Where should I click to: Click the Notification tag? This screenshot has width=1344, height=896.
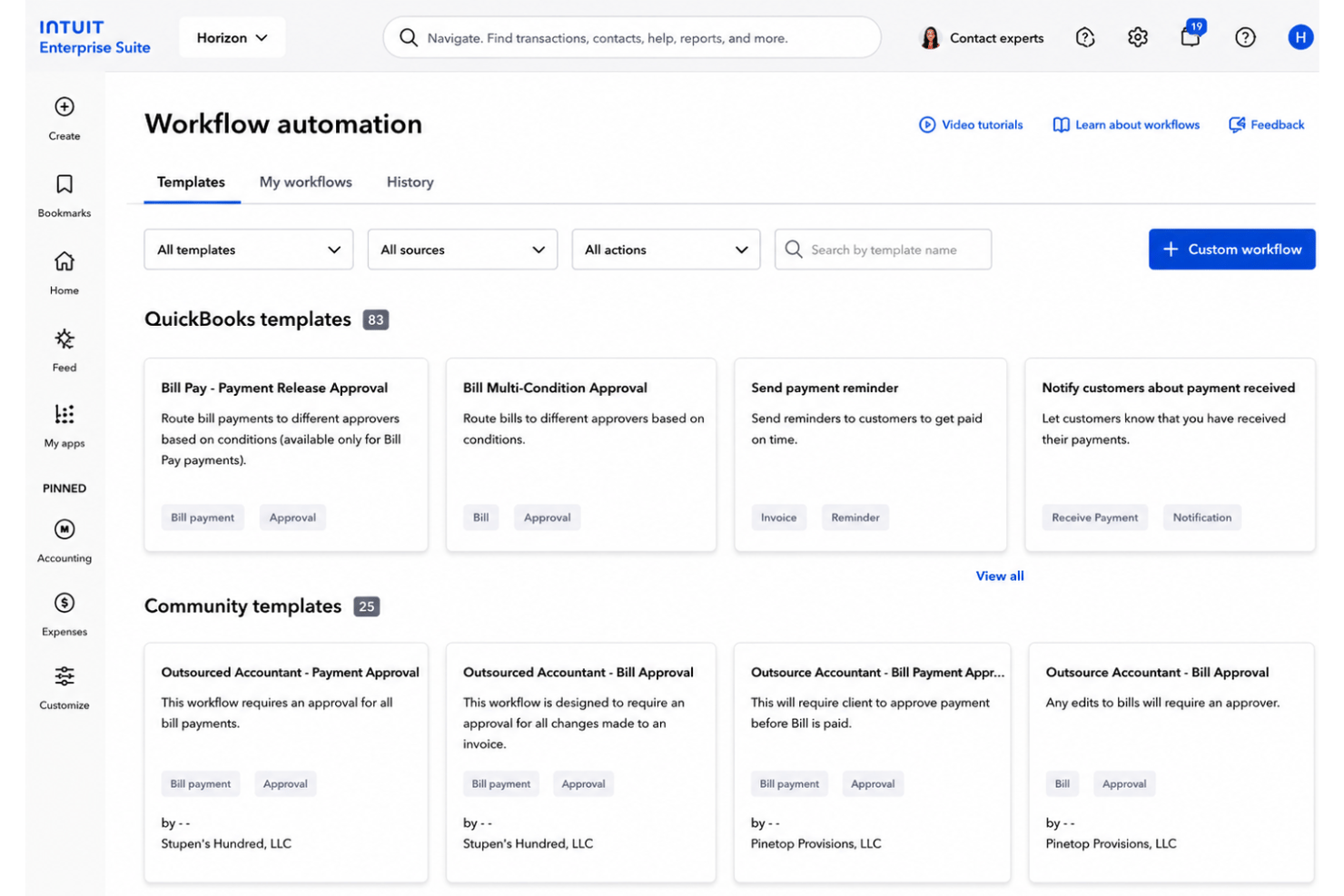pos(1201,517)
